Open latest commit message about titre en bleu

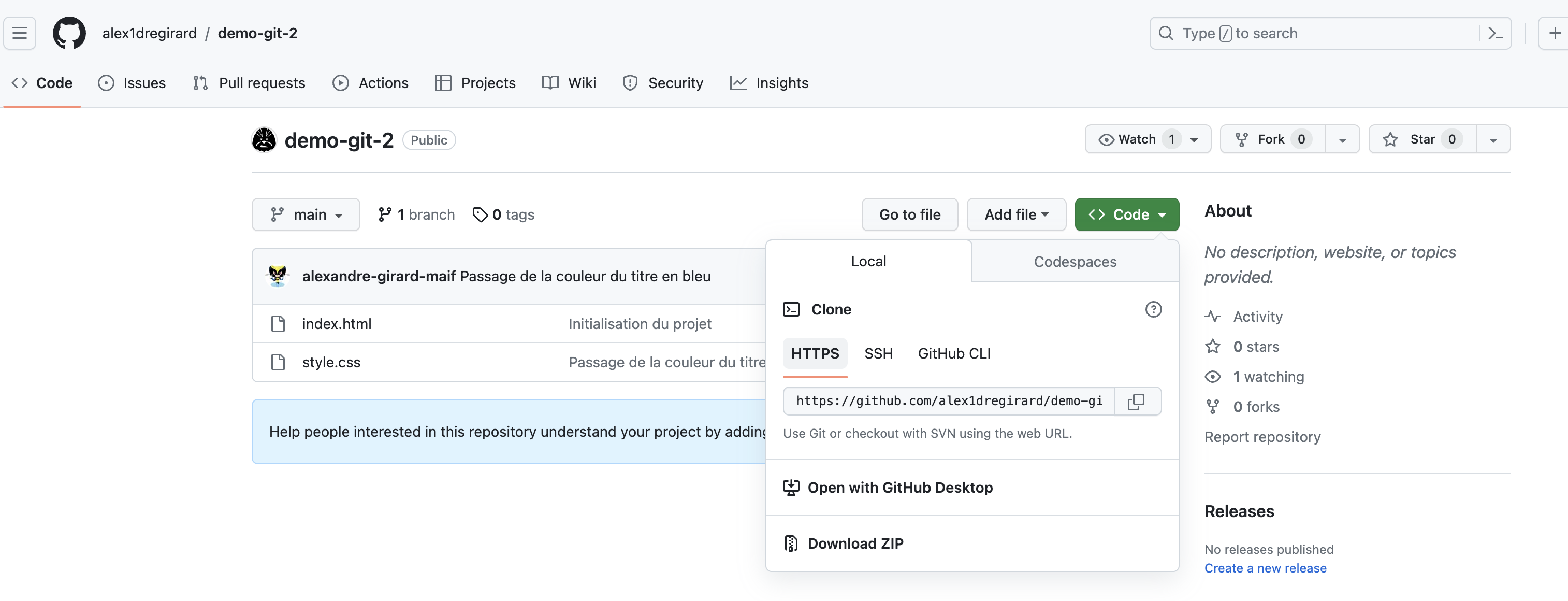(585, 276)
